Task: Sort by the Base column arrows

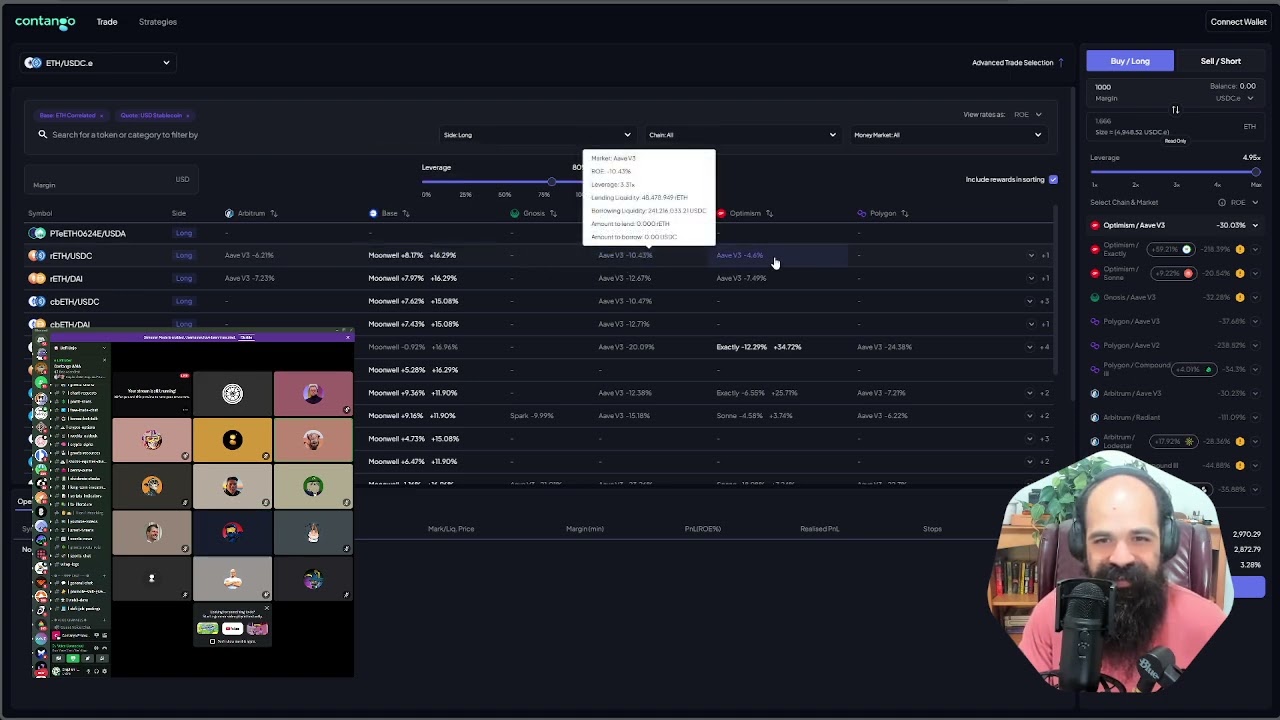Action: [405, 213]
